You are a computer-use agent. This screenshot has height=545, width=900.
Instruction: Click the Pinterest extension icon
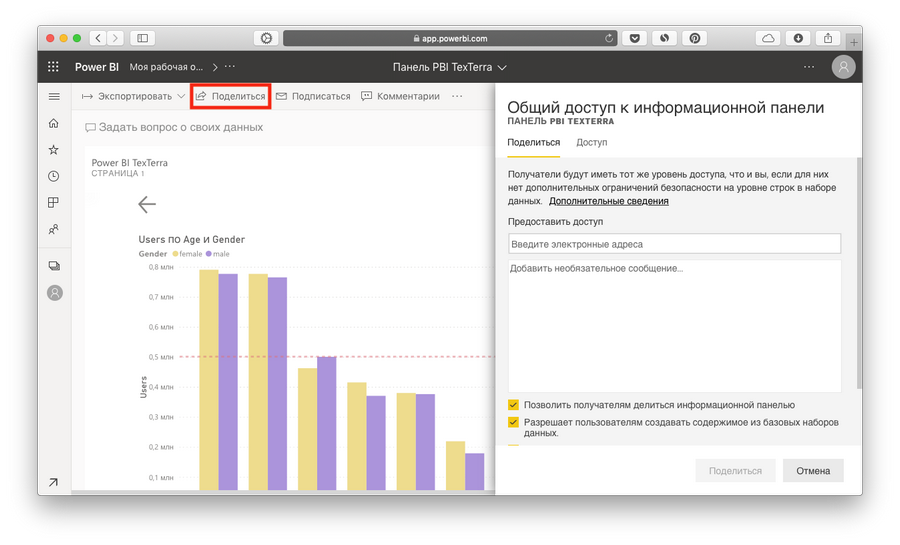pyautogui.click(x=695, y=38)
